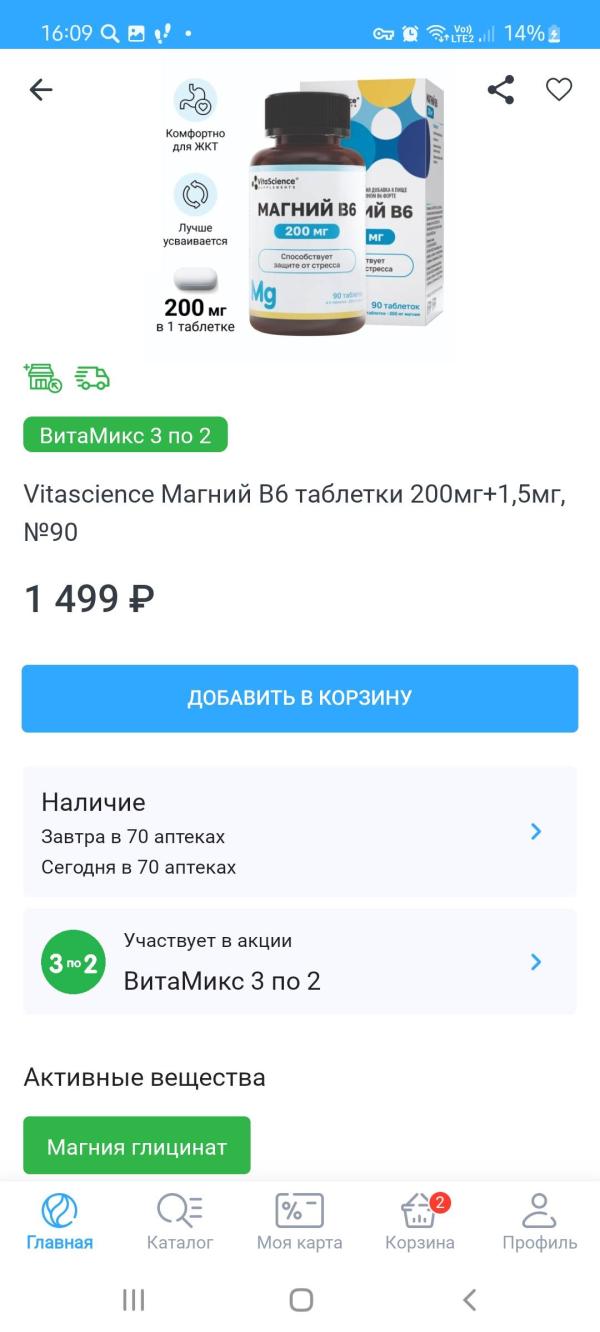Select Магния глицинат active substance tag
Screen dimensions: 600x1332
pyautogui.click(x=137, y=1146)
